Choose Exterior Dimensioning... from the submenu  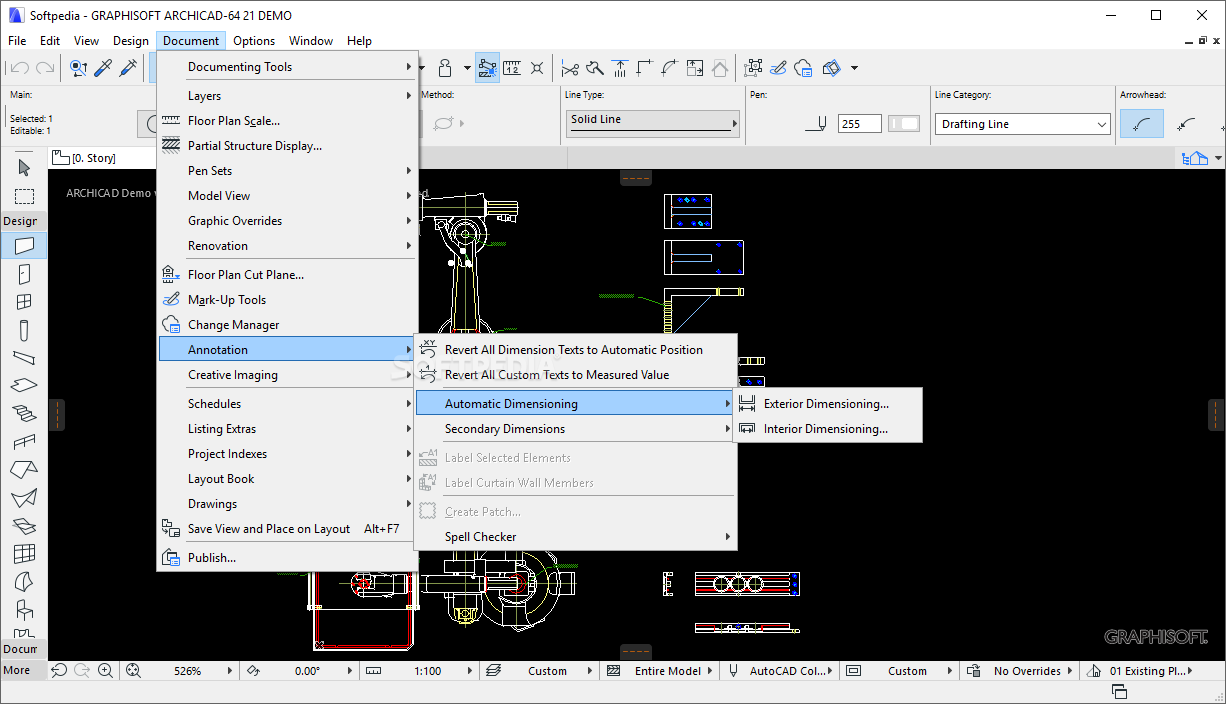point(828,404)
